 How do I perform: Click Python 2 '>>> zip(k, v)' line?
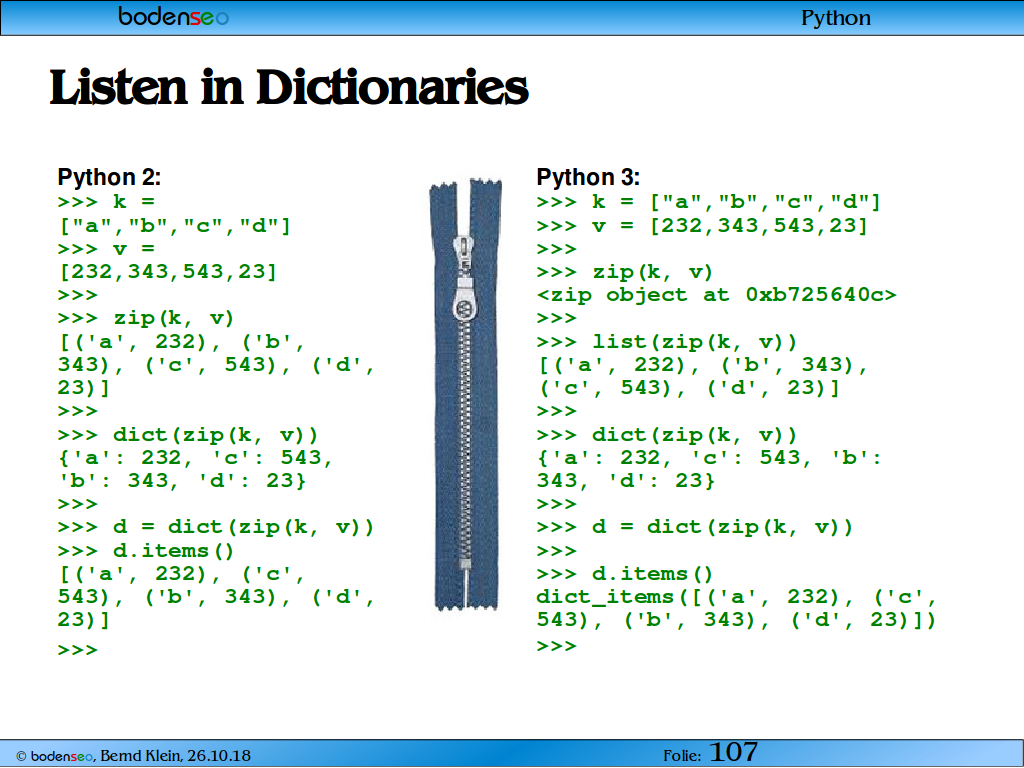(x=146, y=319)
